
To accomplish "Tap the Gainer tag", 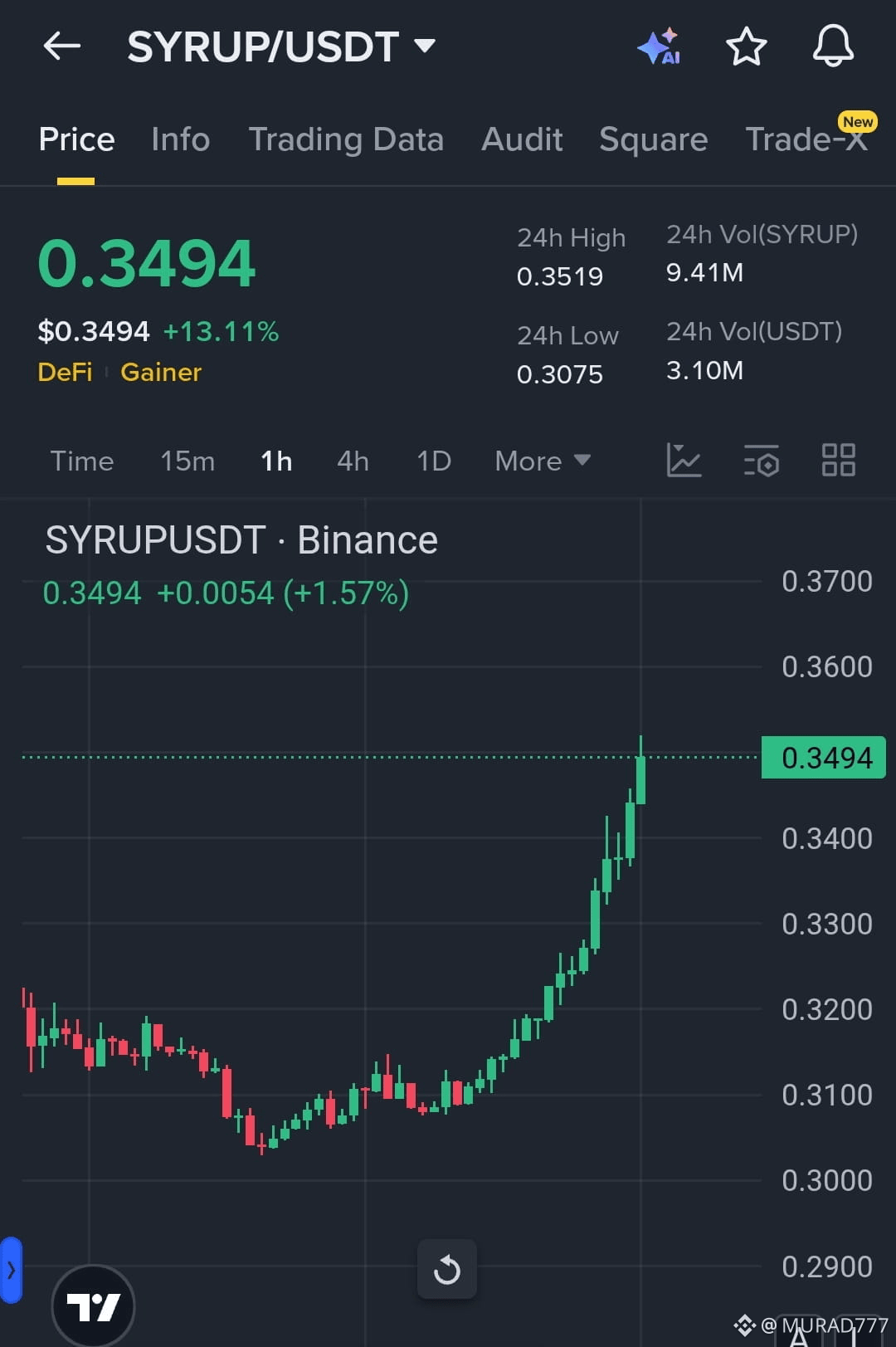I will click(x=161, y=372).
